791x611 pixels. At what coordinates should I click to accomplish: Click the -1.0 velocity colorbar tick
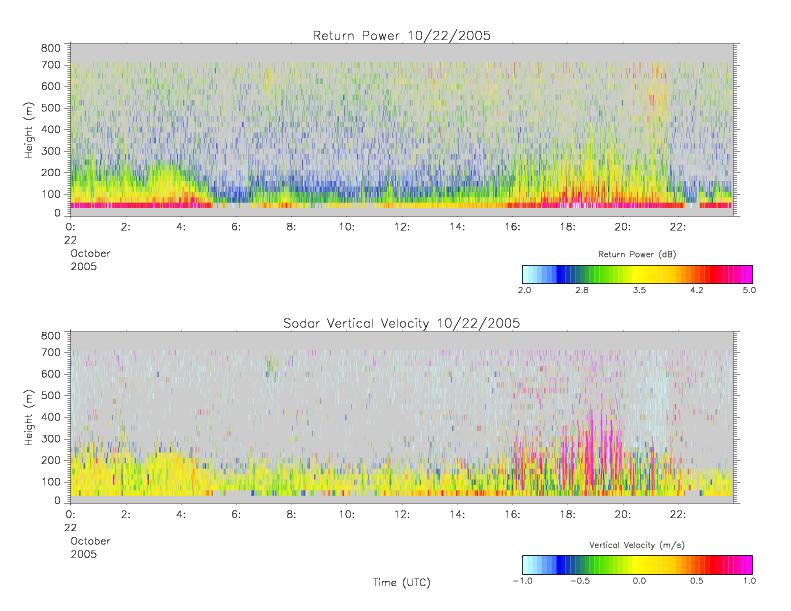[x=523, y=581]
